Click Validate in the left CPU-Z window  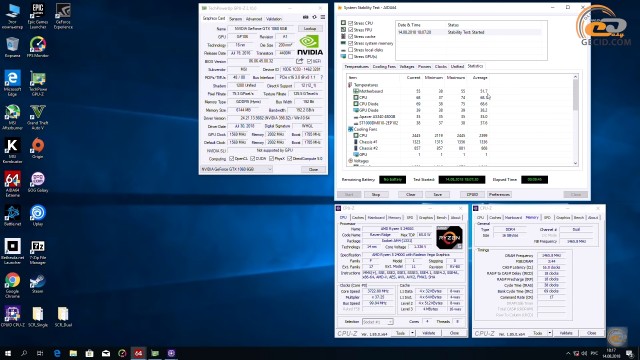point(429,333)
